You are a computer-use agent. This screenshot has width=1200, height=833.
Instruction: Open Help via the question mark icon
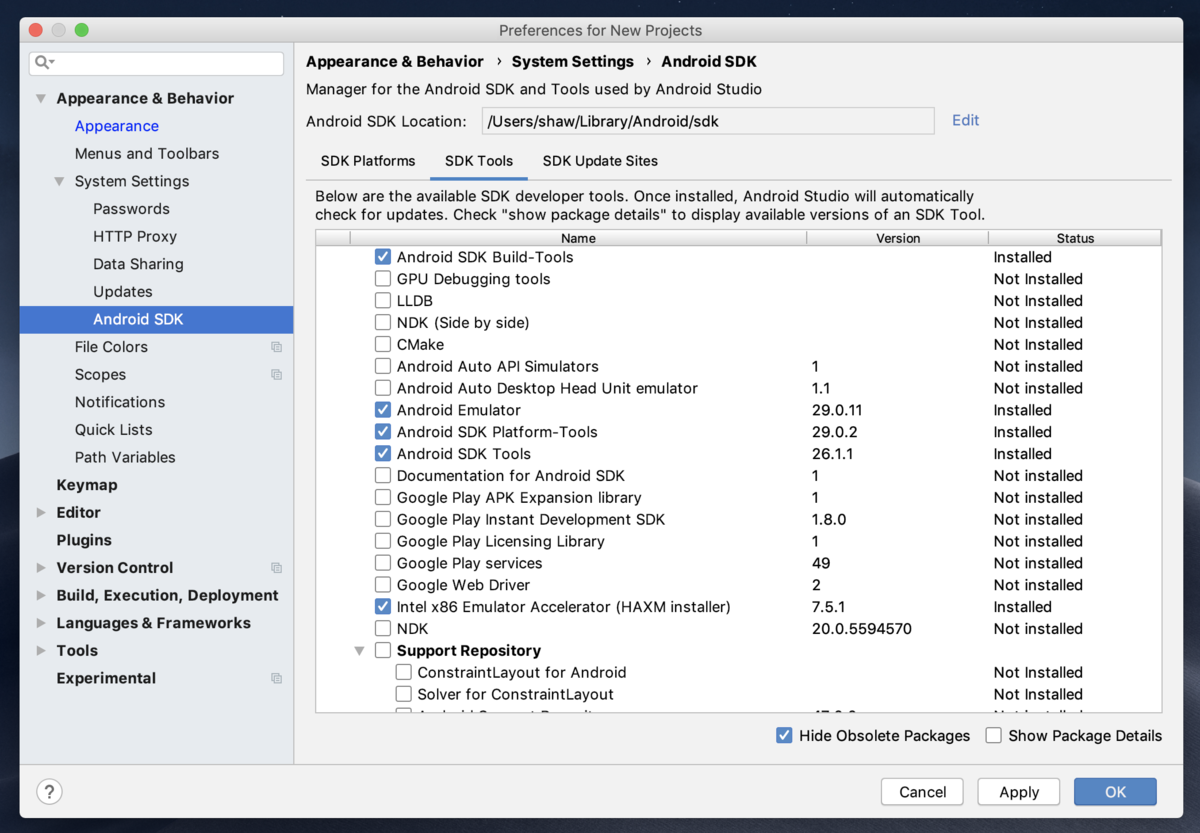pos(49,791)
